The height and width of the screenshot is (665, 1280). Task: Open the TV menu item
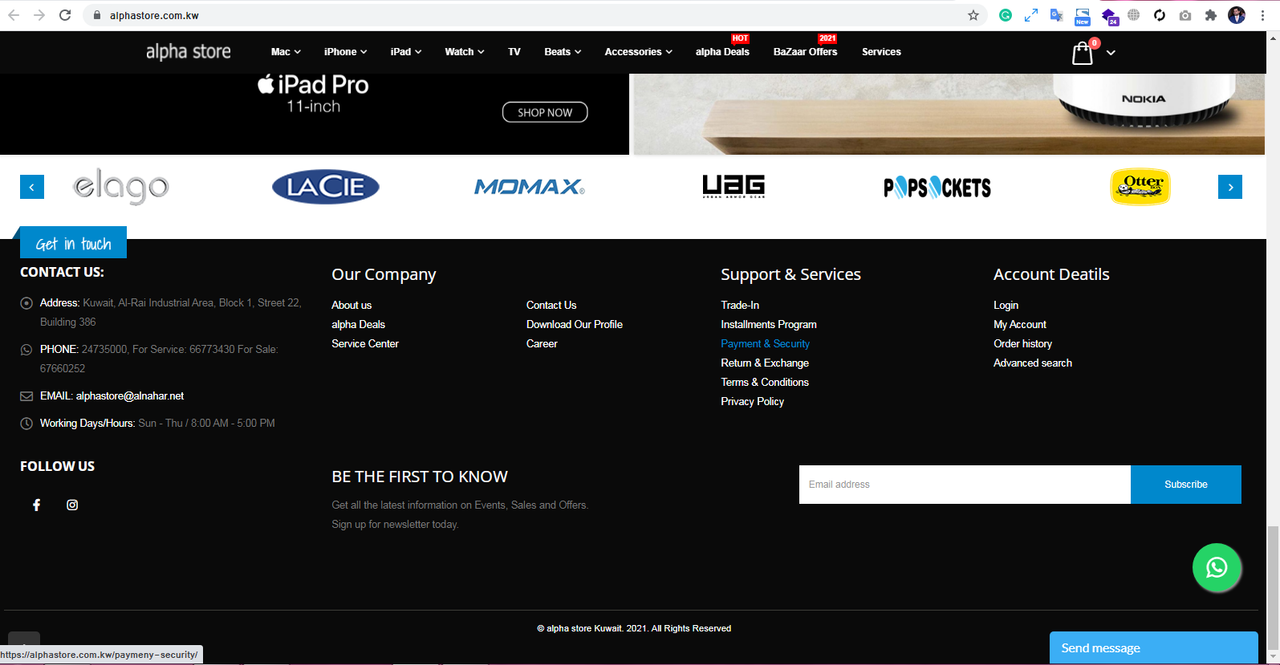tap(514, 52)
